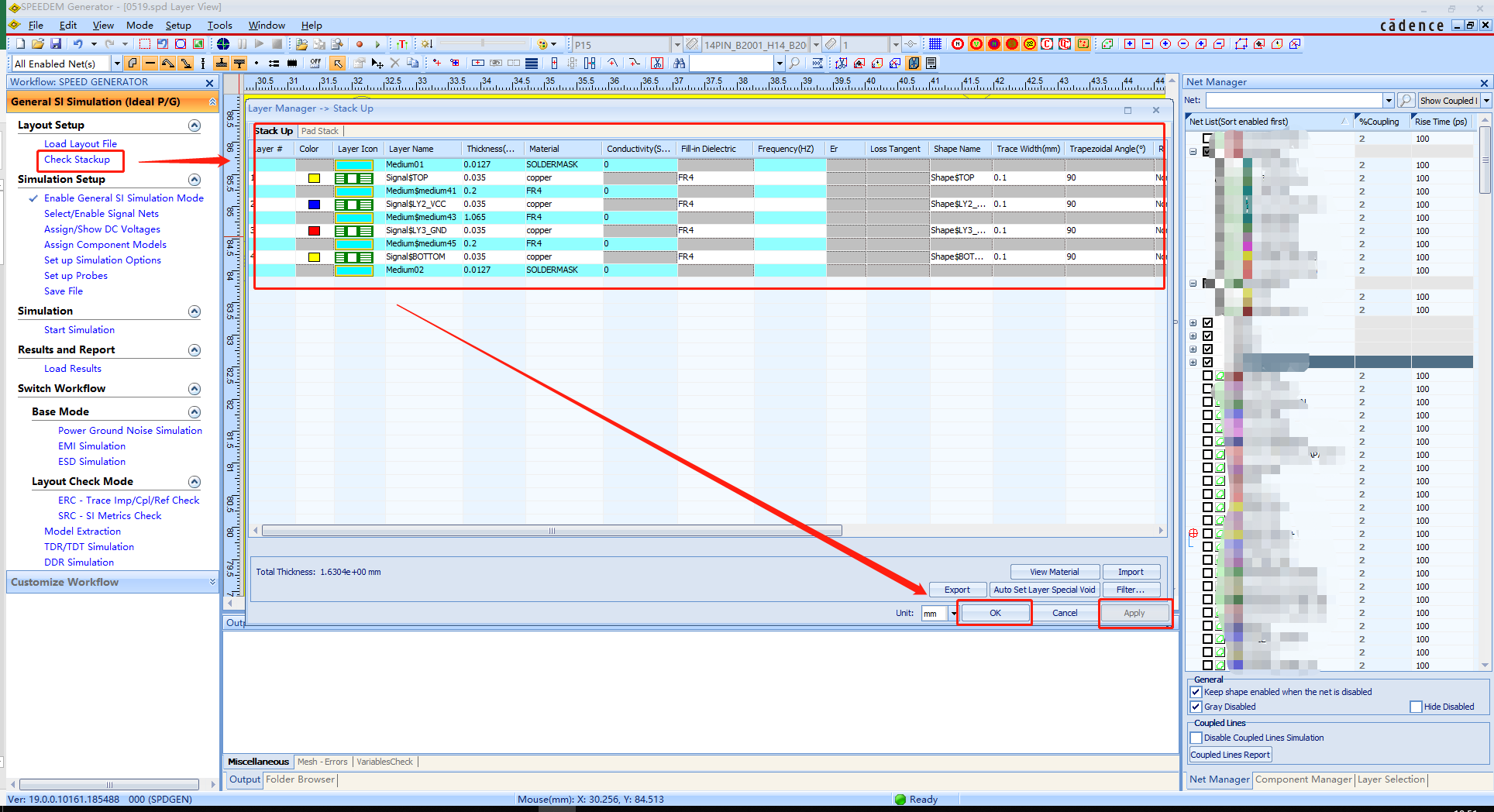Open the Start Simulation link
1494x812 pixels.
(x=79, y=330)
